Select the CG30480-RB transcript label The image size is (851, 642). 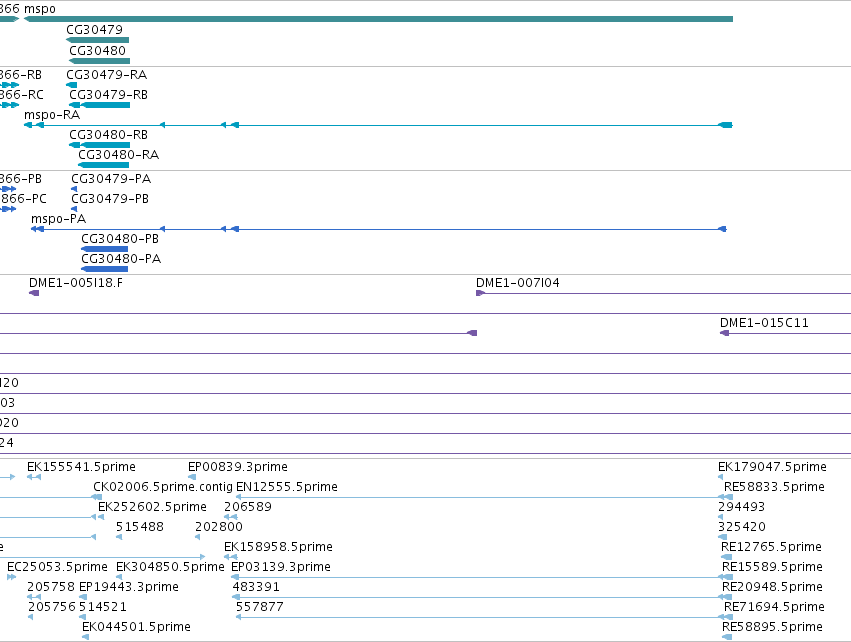(108, 135)
